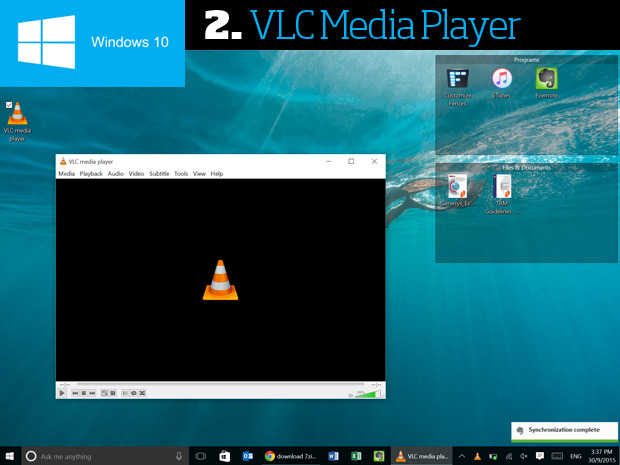Click the VLC cone in system tray

477,456
